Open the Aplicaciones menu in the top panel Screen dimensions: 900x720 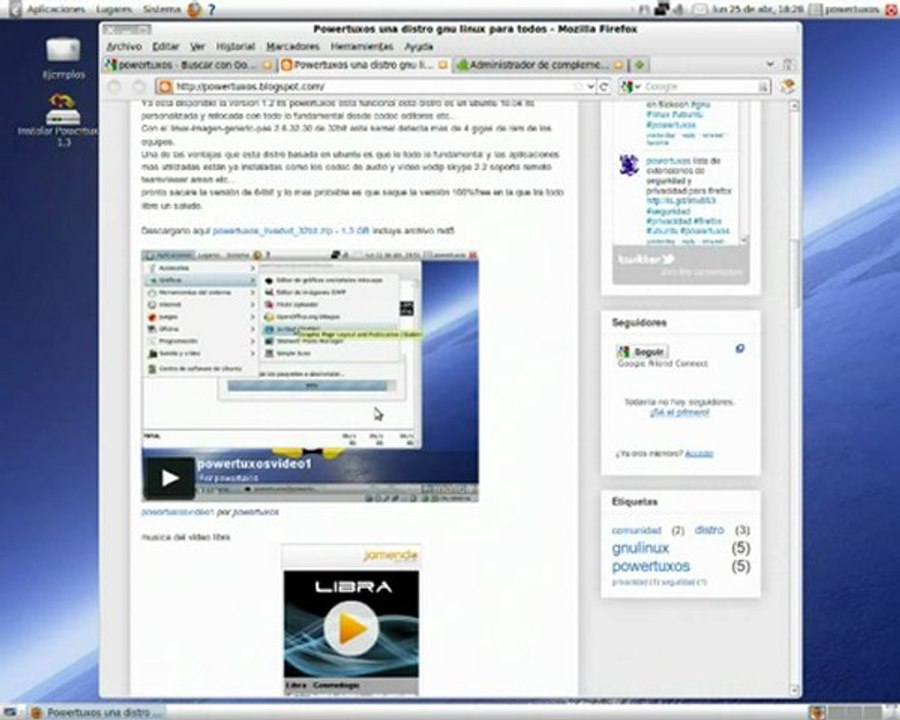[x=56, y=9]
